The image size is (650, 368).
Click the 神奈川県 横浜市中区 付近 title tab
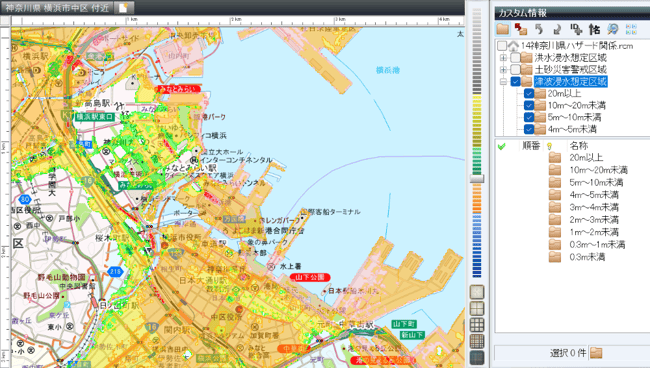(57, 7)
